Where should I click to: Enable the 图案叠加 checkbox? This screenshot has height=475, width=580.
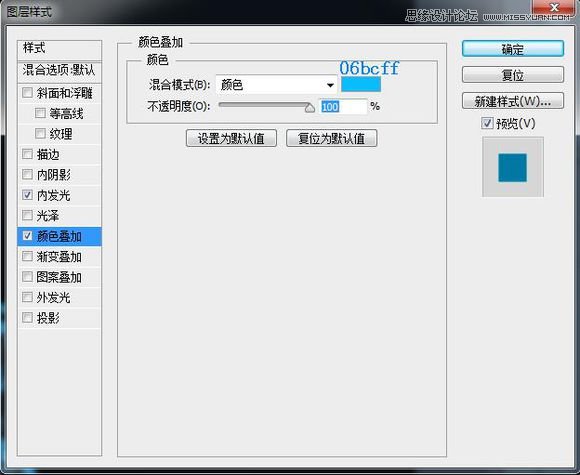(27, 277)
